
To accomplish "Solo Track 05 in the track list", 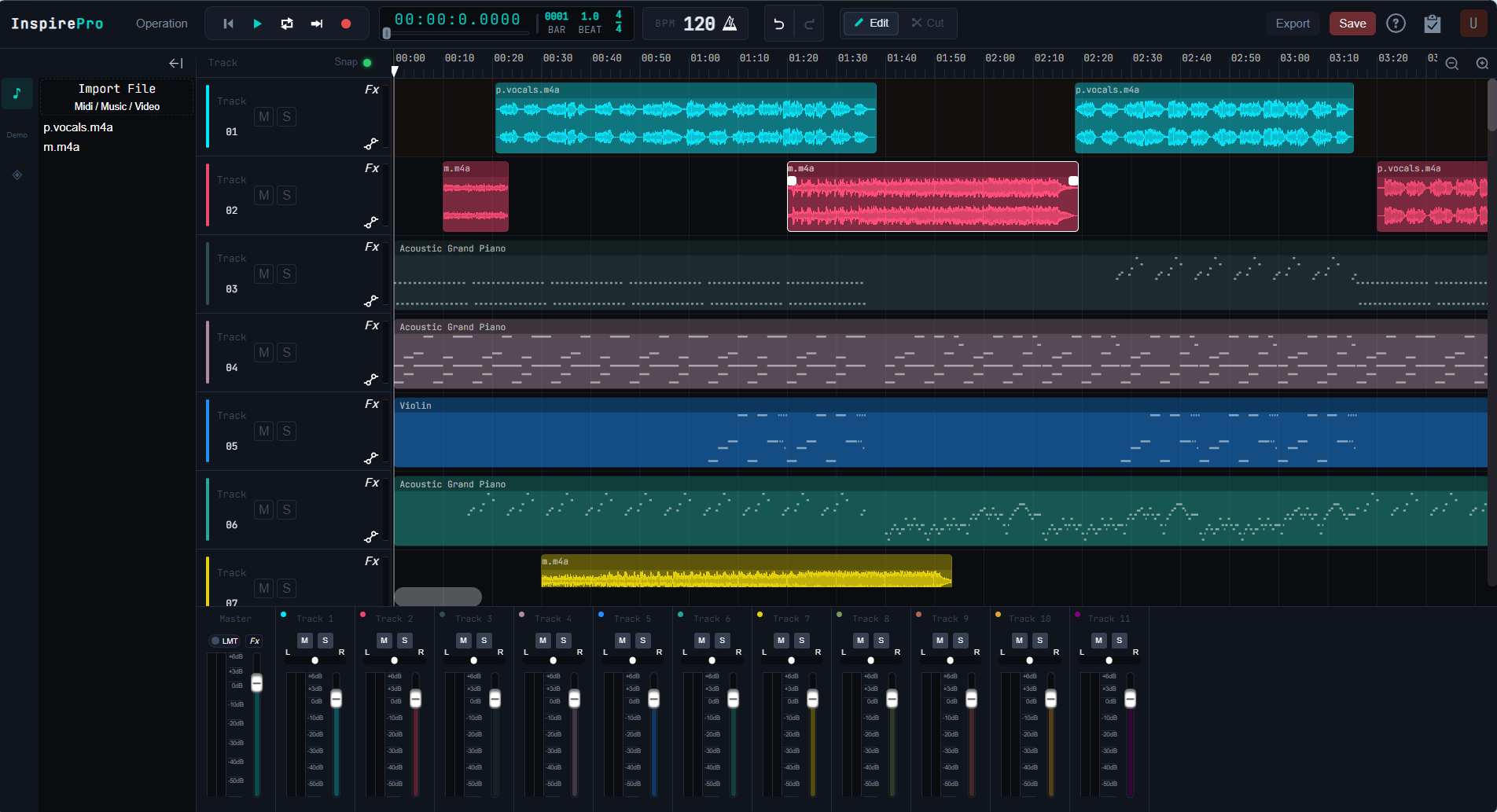I will pos(287,432).
